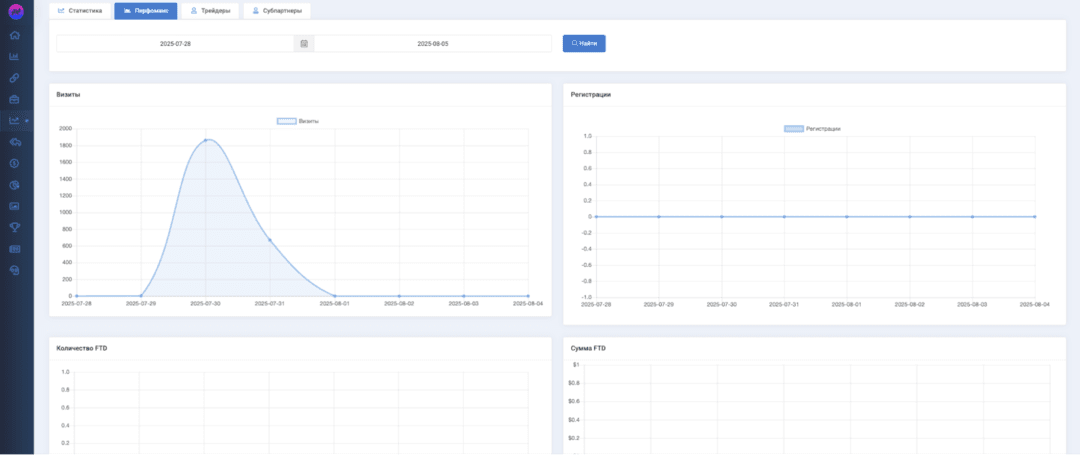The width and height of the screenshot is (1080, 455).
Task: Switch to the Статистика tab
Action: 80,11
